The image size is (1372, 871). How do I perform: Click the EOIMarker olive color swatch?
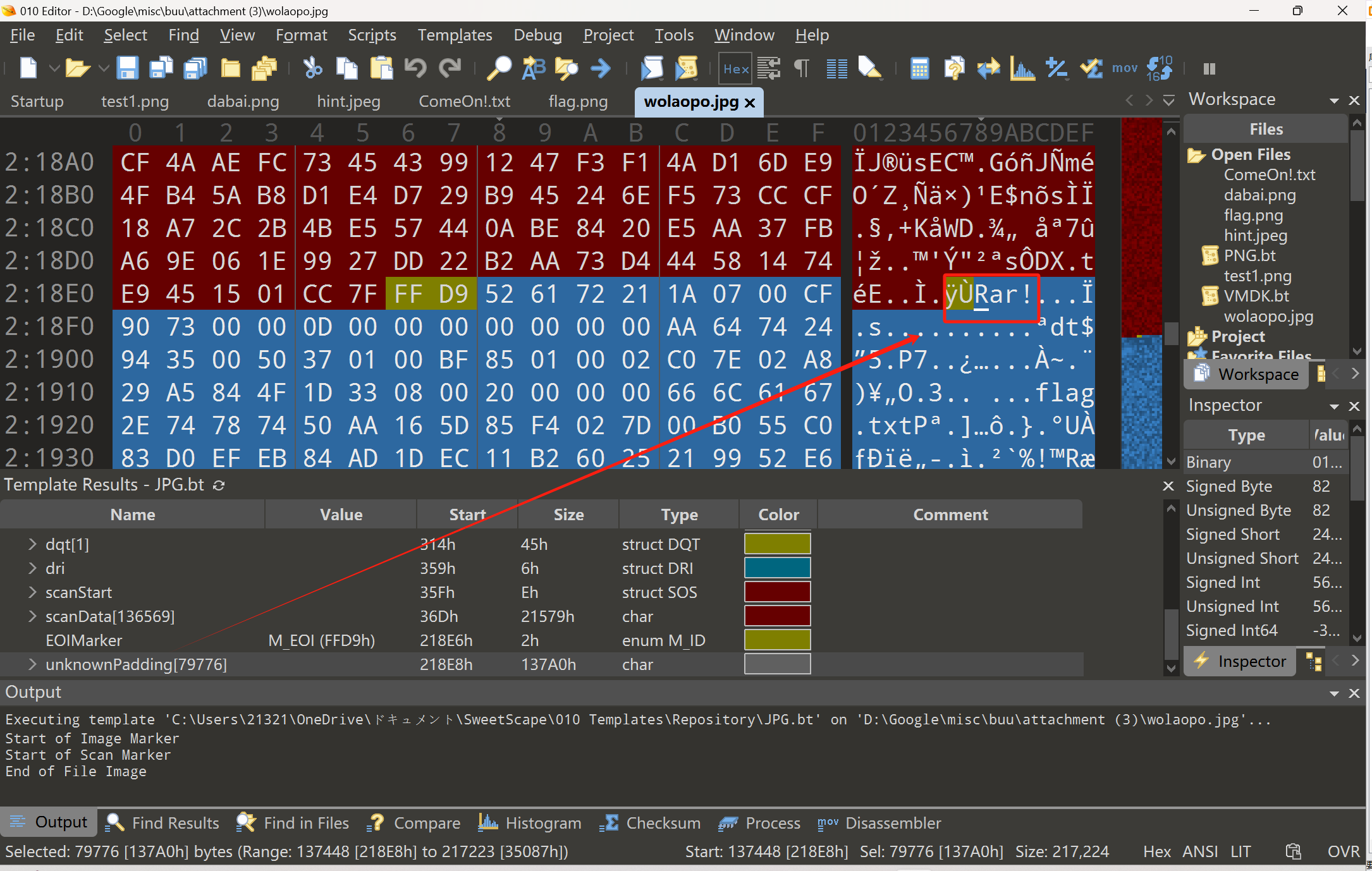[777, 640]
